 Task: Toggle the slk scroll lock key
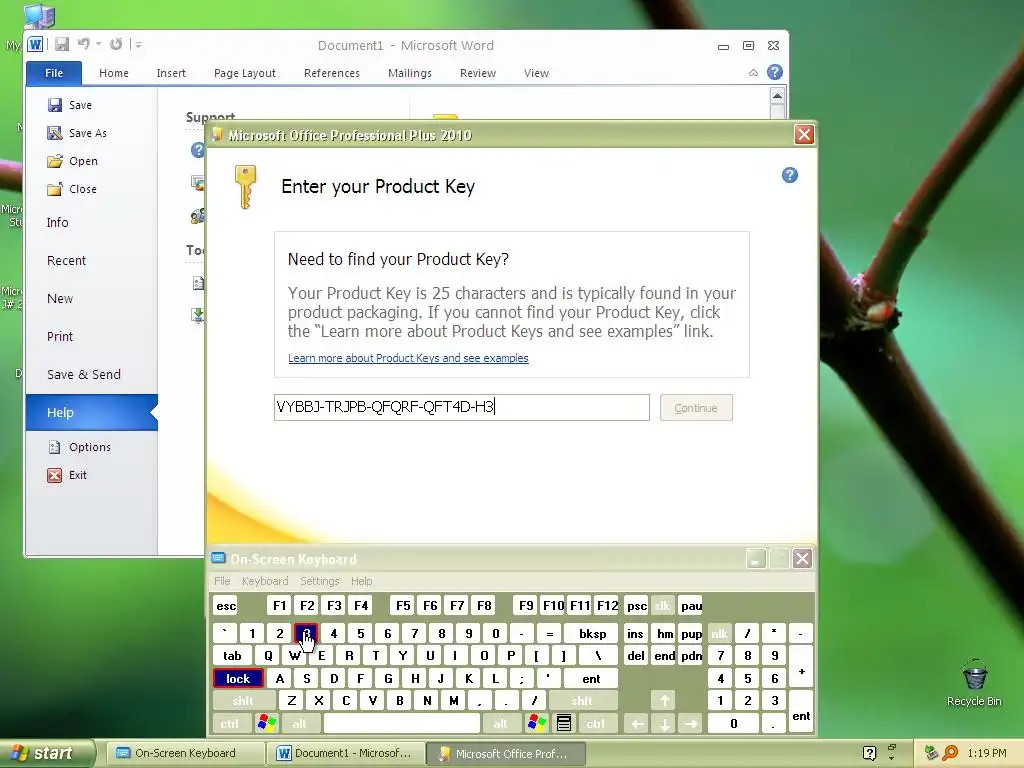[x=662, y=606]
